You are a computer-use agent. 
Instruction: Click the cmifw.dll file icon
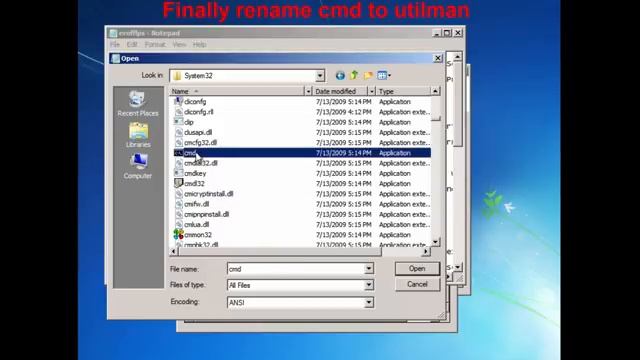(x=178, y=204)
